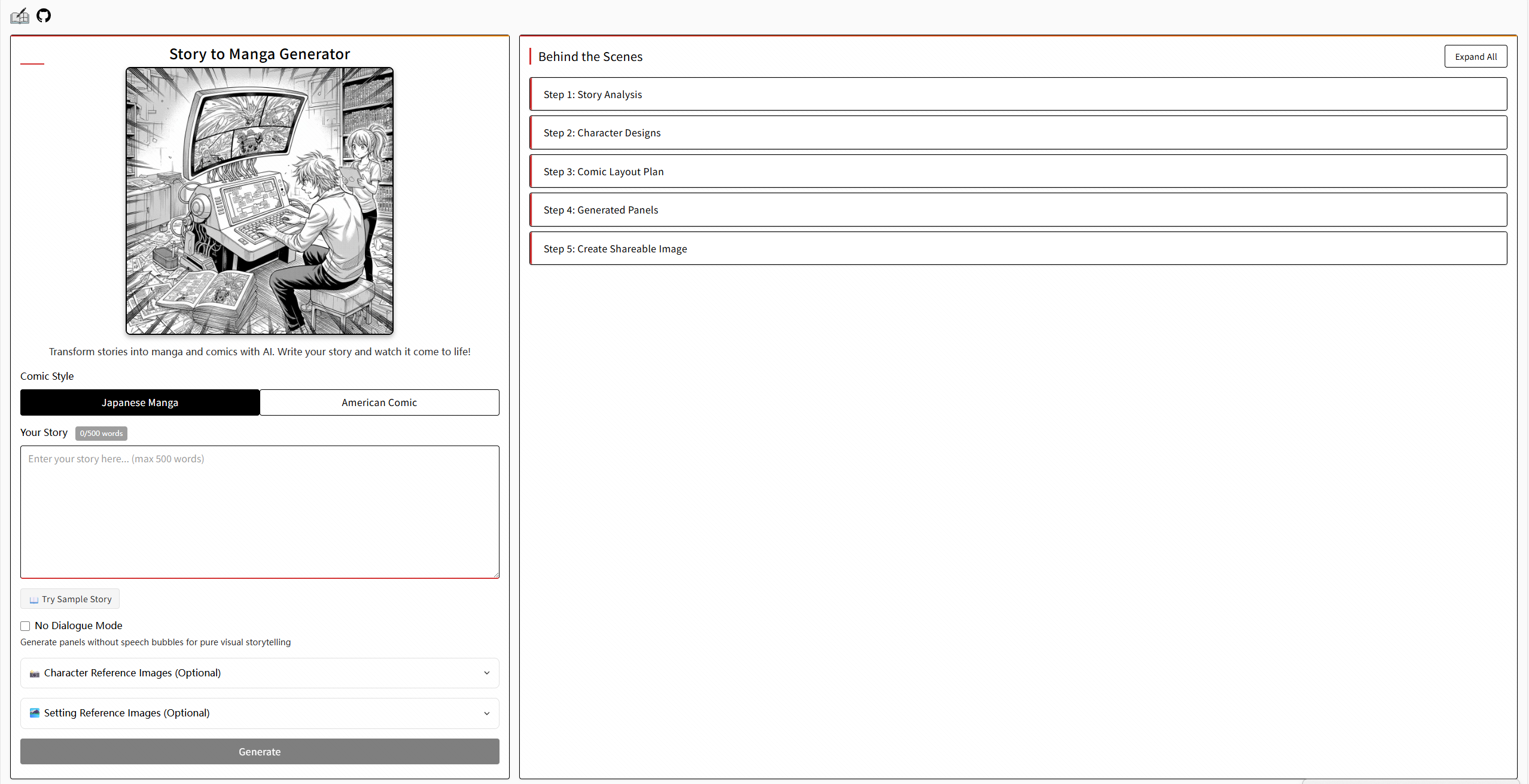This screenshot has width=1529, height=784.
Task: Click the manga app logo icon
Action: tap(20, 16)
